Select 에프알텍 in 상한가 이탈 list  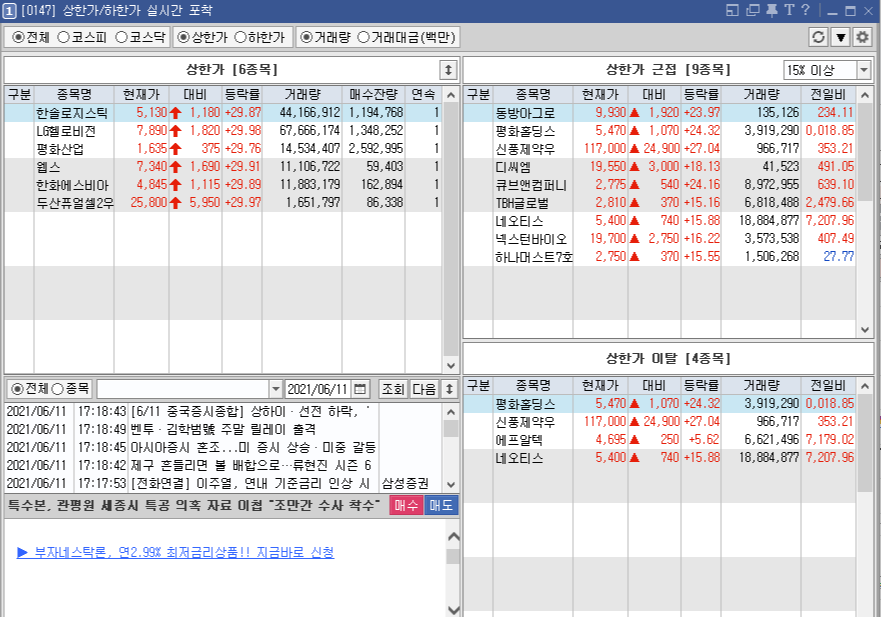[660, 440]
